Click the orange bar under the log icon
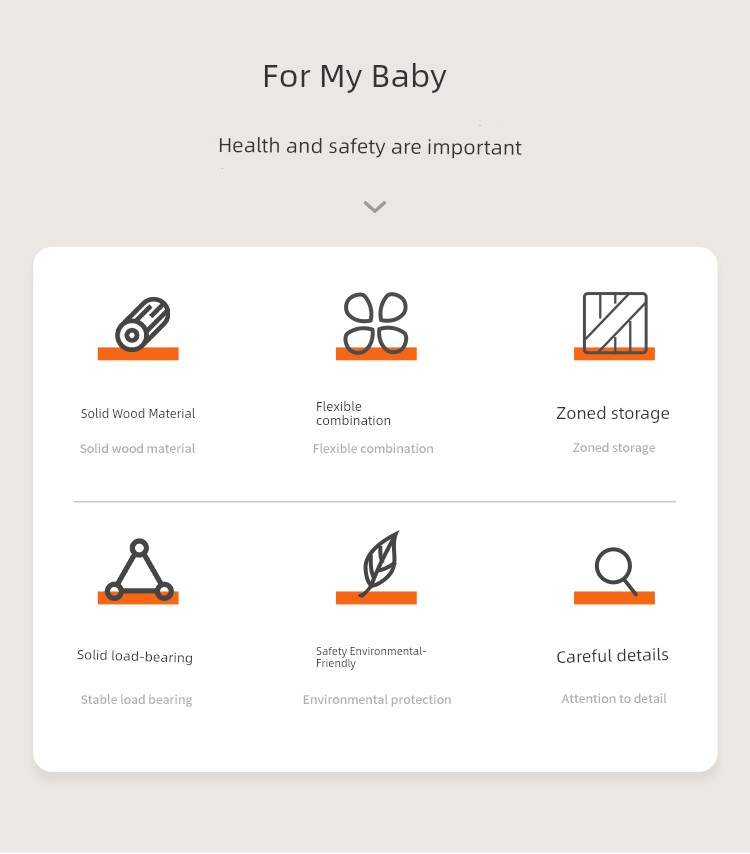Image resolution: width=750 pixels, height=854 pixels. point(138,353)
